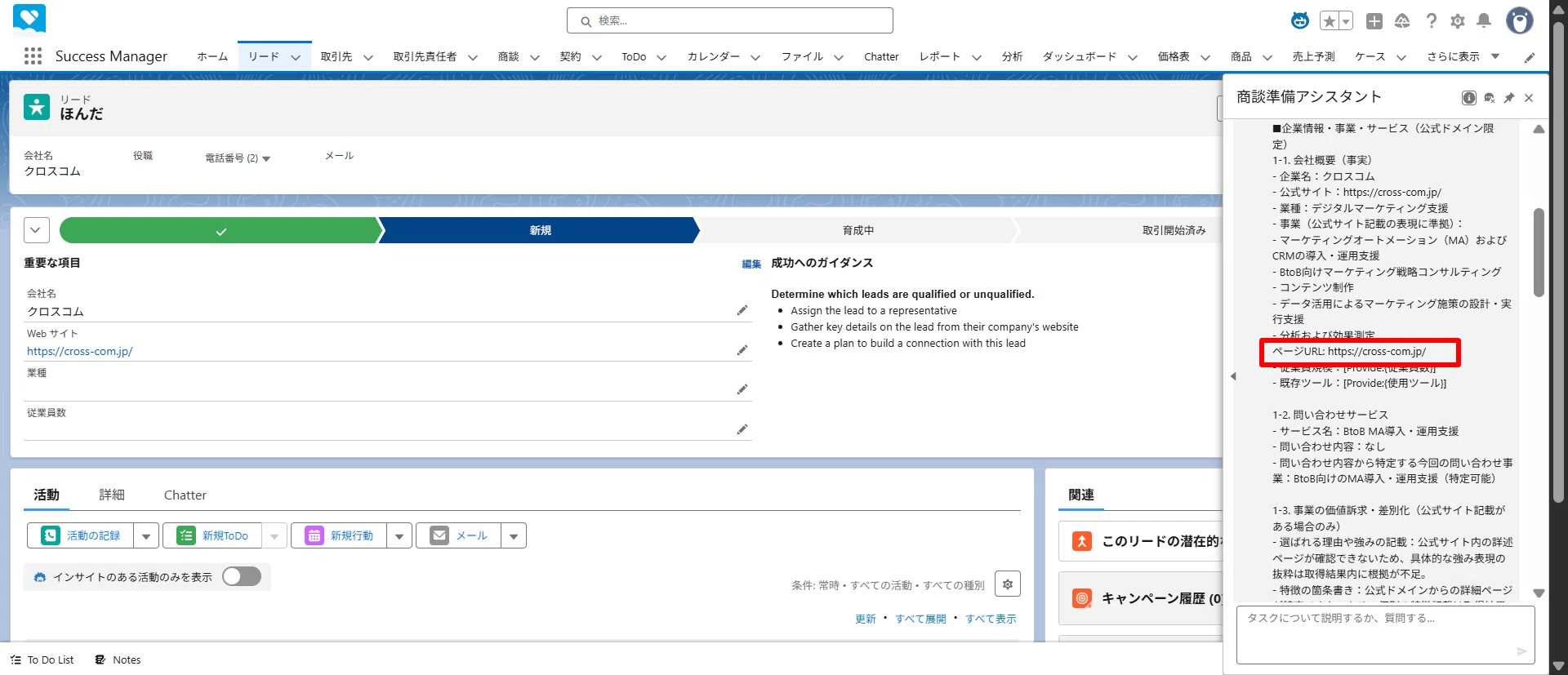Edit the Web サイト field pencil
This screenshot has height=675, width=1568.
coord(742,350)
